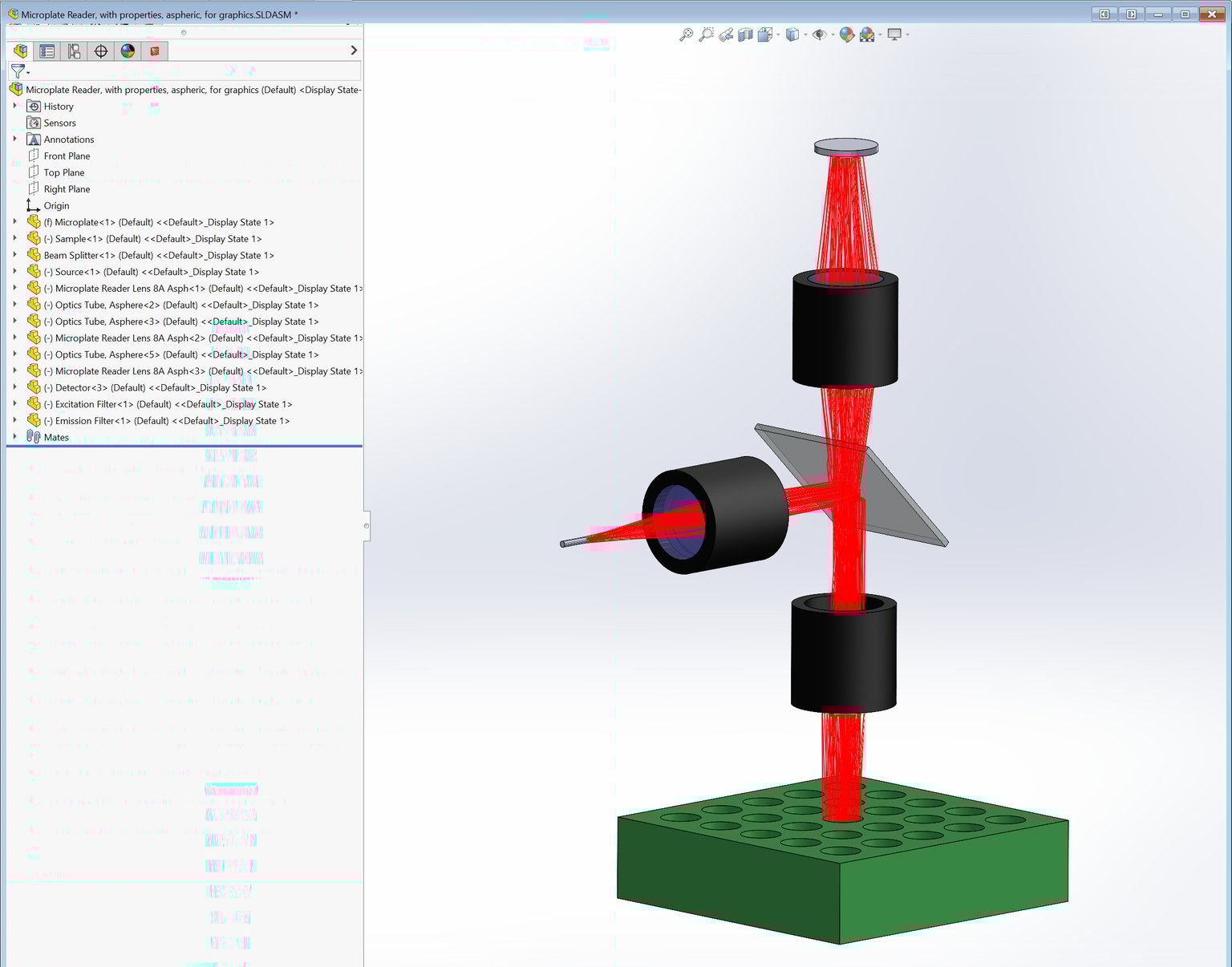Open the component filter funnel
The width and height of the screenshot is (1232, 967).
coord(18,71)
